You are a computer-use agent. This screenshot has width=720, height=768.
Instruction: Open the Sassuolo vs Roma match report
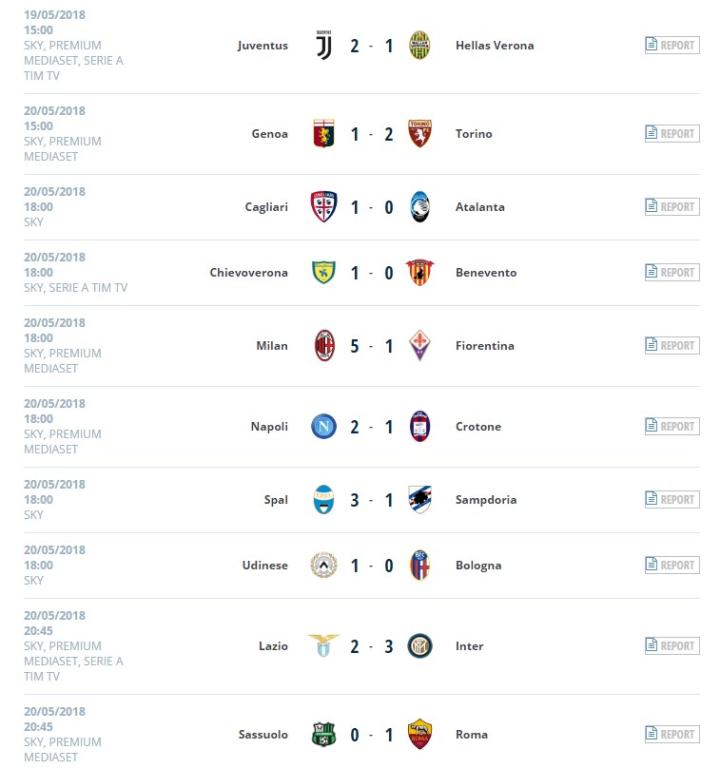coord(671,735)
